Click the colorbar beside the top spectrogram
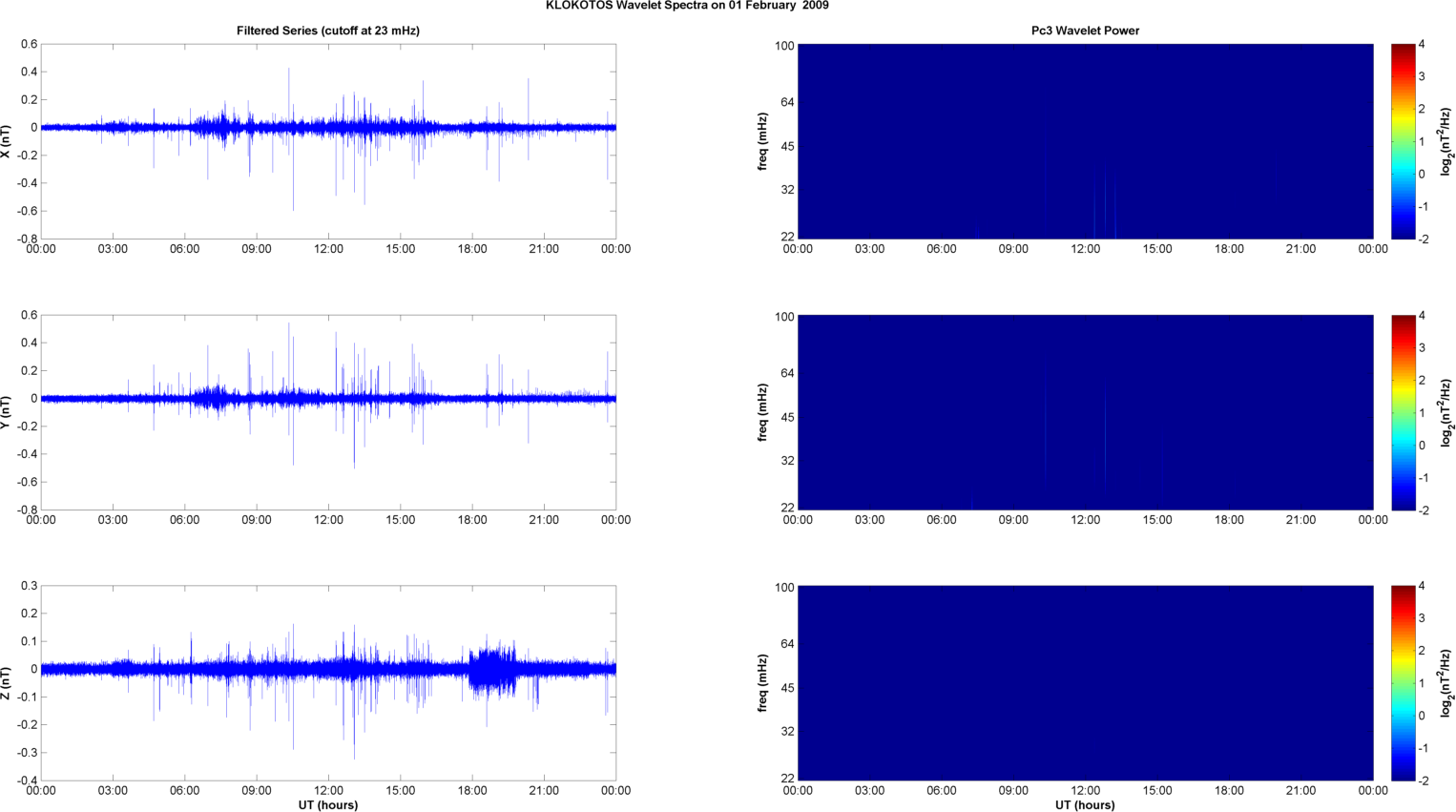The width and height of the screenshot is (1456, 812). 1403,141
